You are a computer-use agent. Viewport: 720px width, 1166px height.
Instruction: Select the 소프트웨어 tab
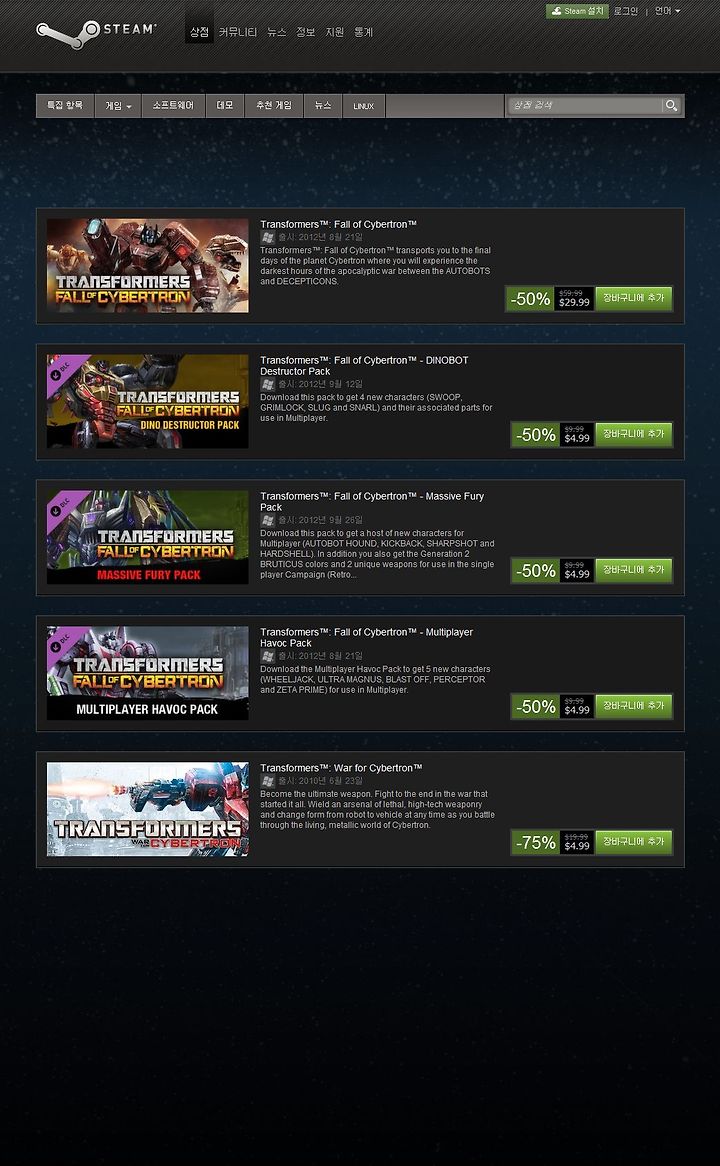tap(173, 106)
